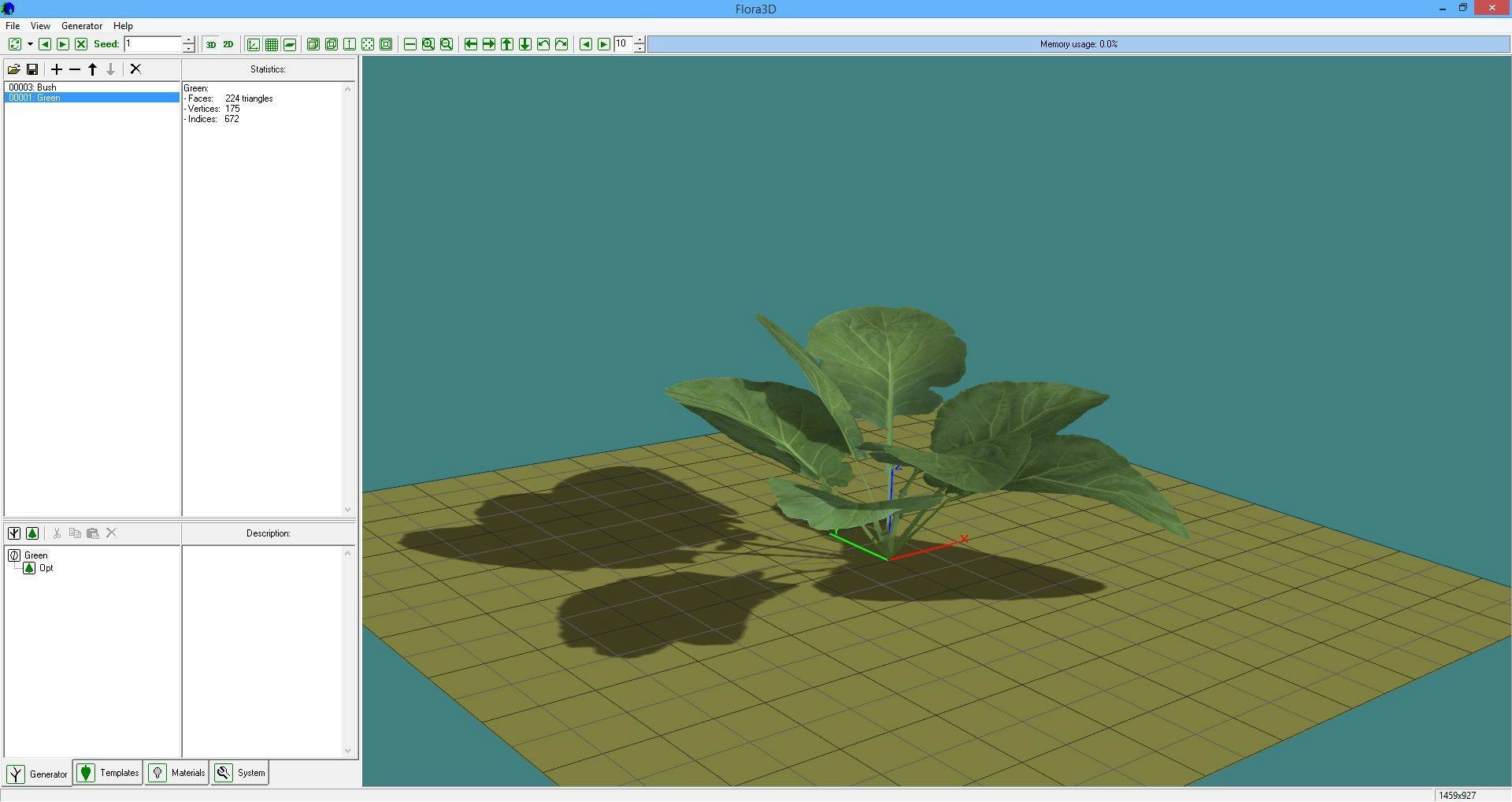Click the Statistics header label
Screen dimensions: 1512x802
click(268, 69)
